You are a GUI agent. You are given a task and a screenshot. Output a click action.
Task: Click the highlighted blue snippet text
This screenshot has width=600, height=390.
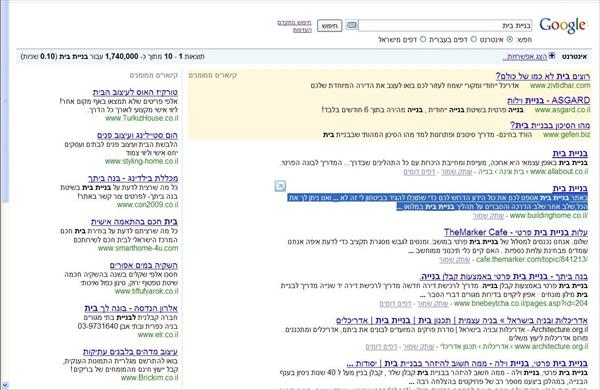[x=437, y=202]
